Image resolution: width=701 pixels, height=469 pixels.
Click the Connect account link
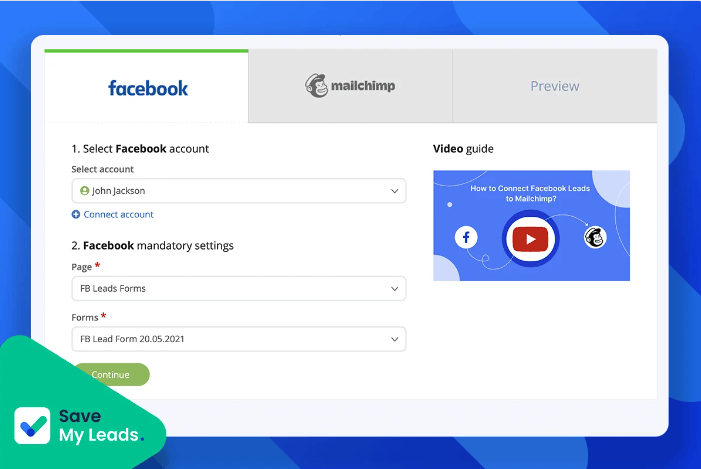click(x=118, y=215)
